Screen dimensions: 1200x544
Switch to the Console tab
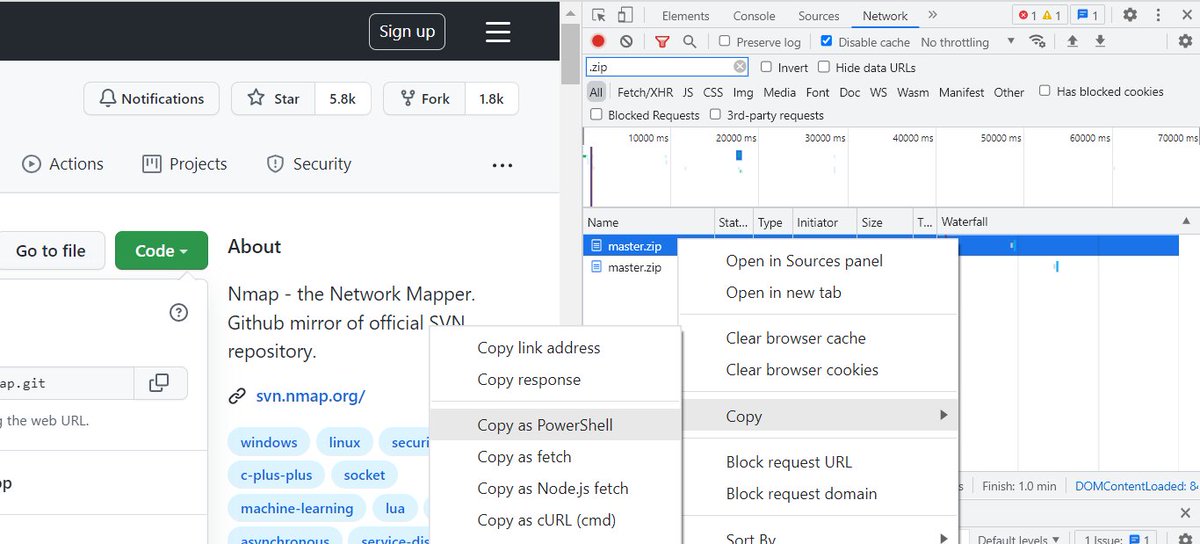pyautogui.click(x=754, y=16)
